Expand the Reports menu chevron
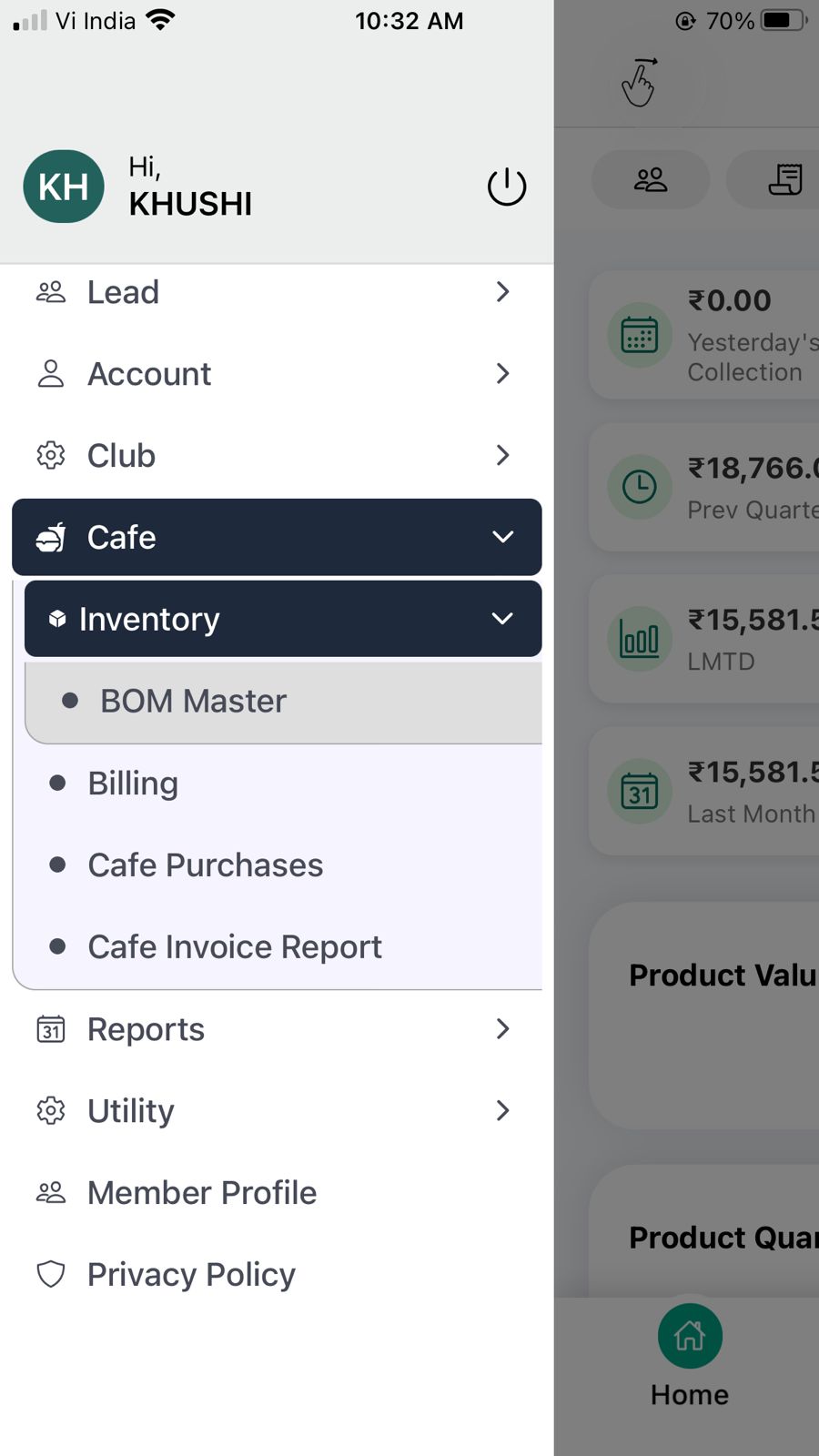The image size is (819, 1456). point(502,1029)
